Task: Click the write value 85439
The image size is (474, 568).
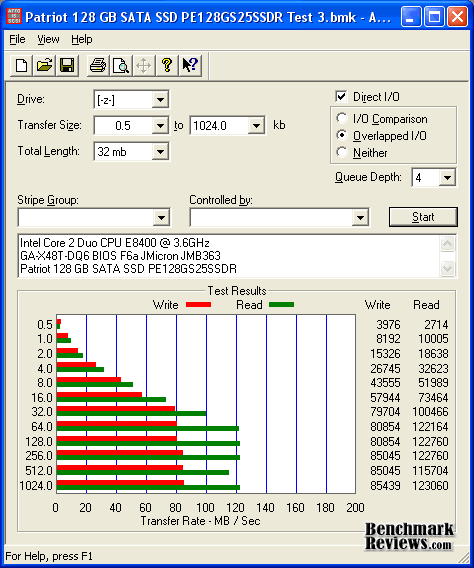Action: (x=385, y=485)
